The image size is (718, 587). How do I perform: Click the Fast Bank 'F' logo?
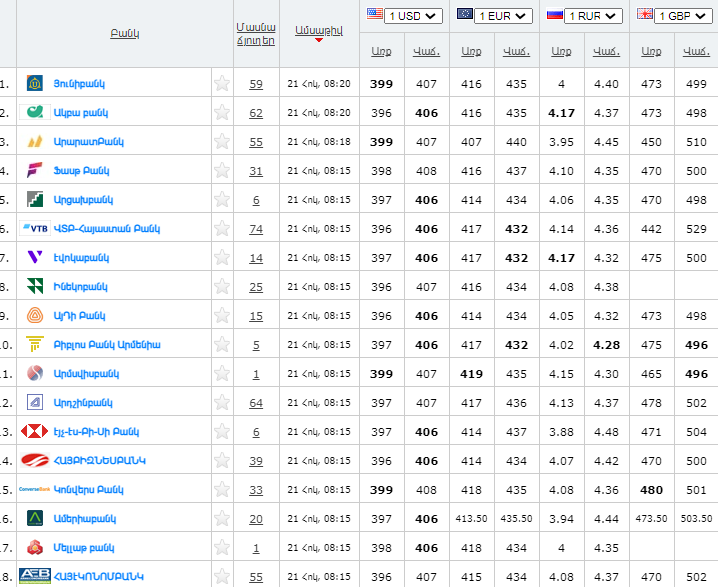coord(35,170)
